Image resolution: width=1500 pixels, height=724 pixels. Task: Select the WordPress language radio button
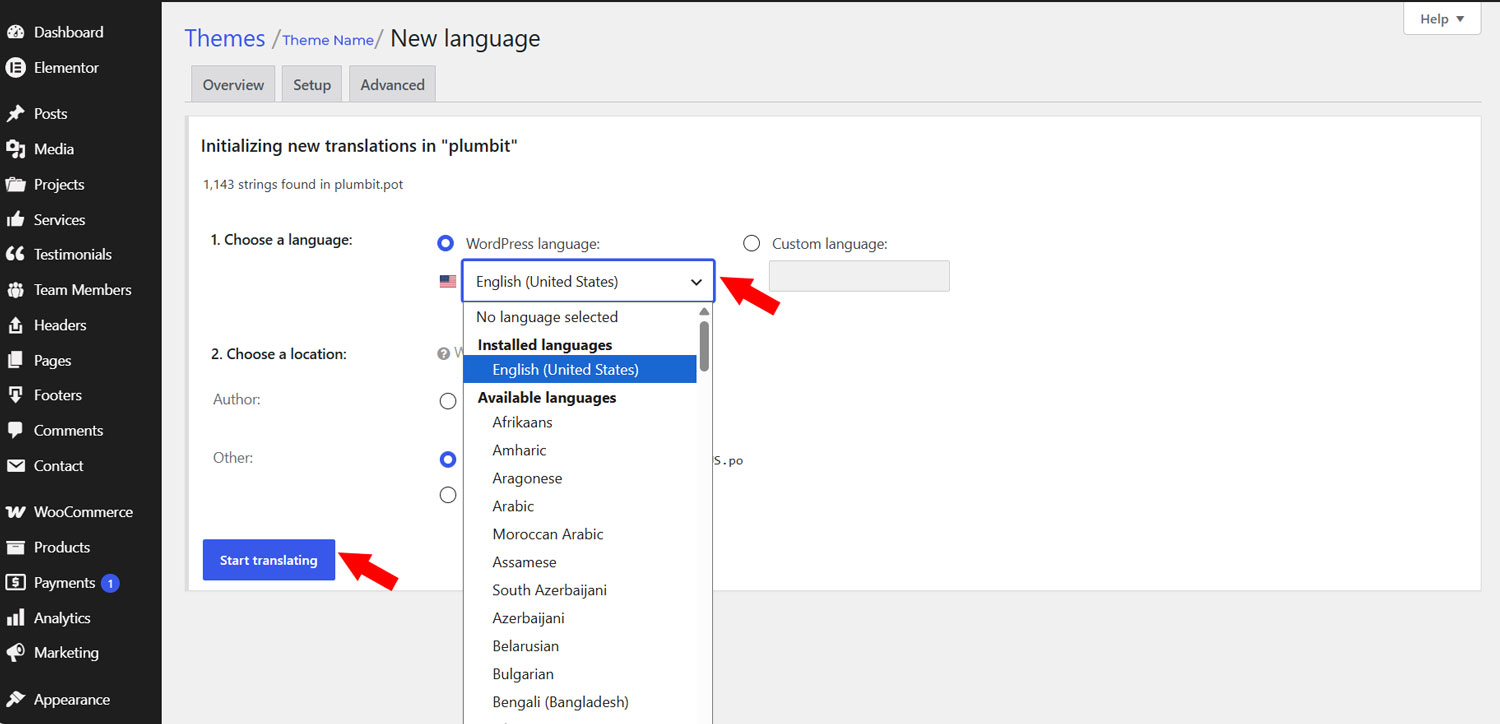(446, 243)
